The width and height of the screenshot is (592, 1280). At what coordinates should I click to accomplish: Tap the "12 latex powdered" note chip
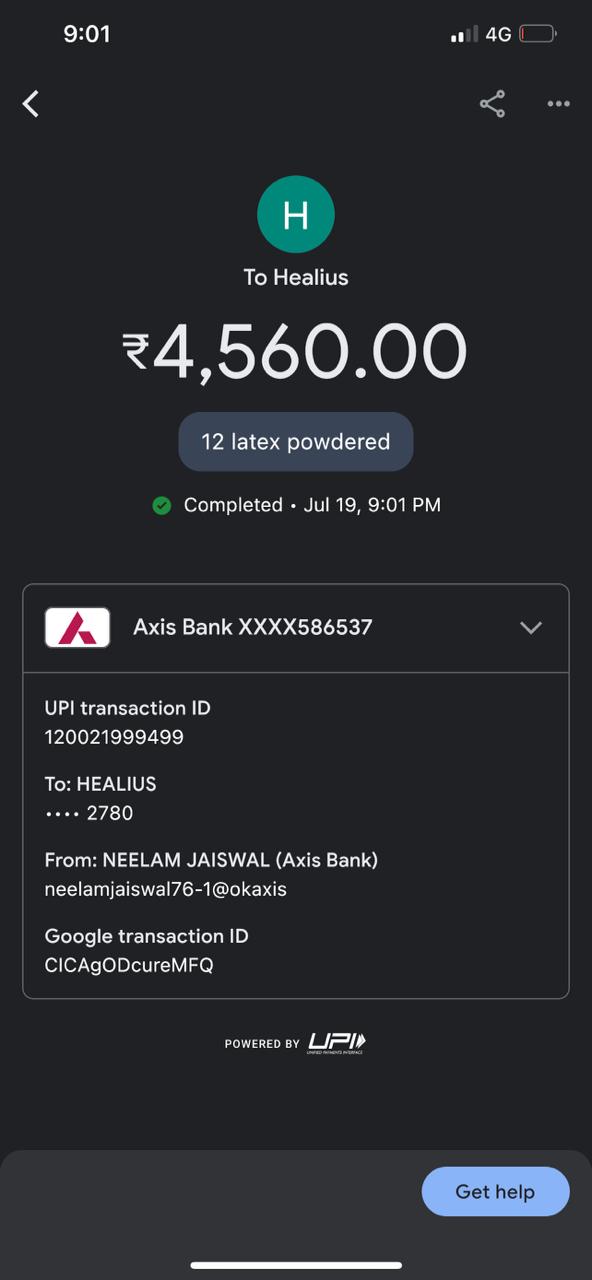[296, 441]
